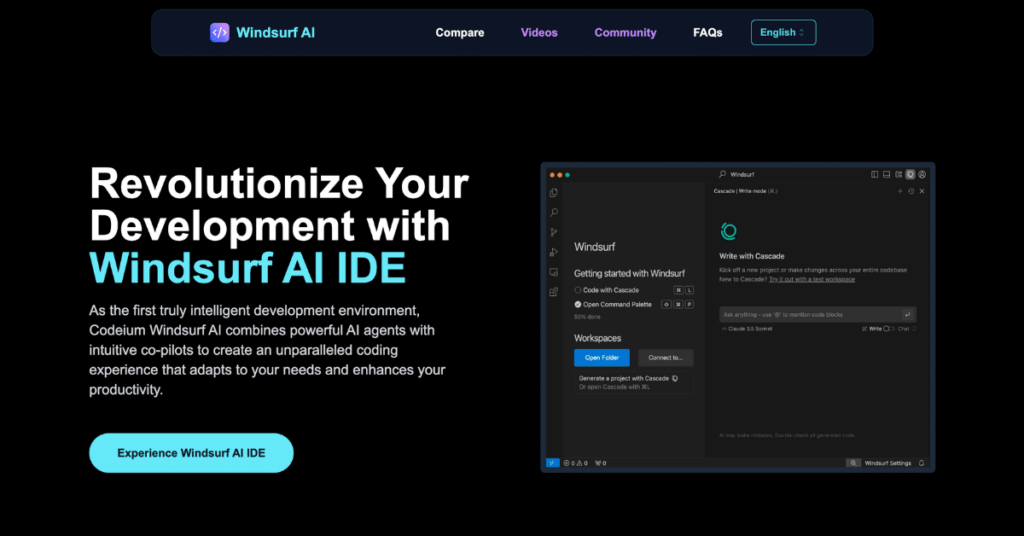The image size is (1024, 536).
Task: Click the Ask anything Cascade input field
Action: click(808, 314)
